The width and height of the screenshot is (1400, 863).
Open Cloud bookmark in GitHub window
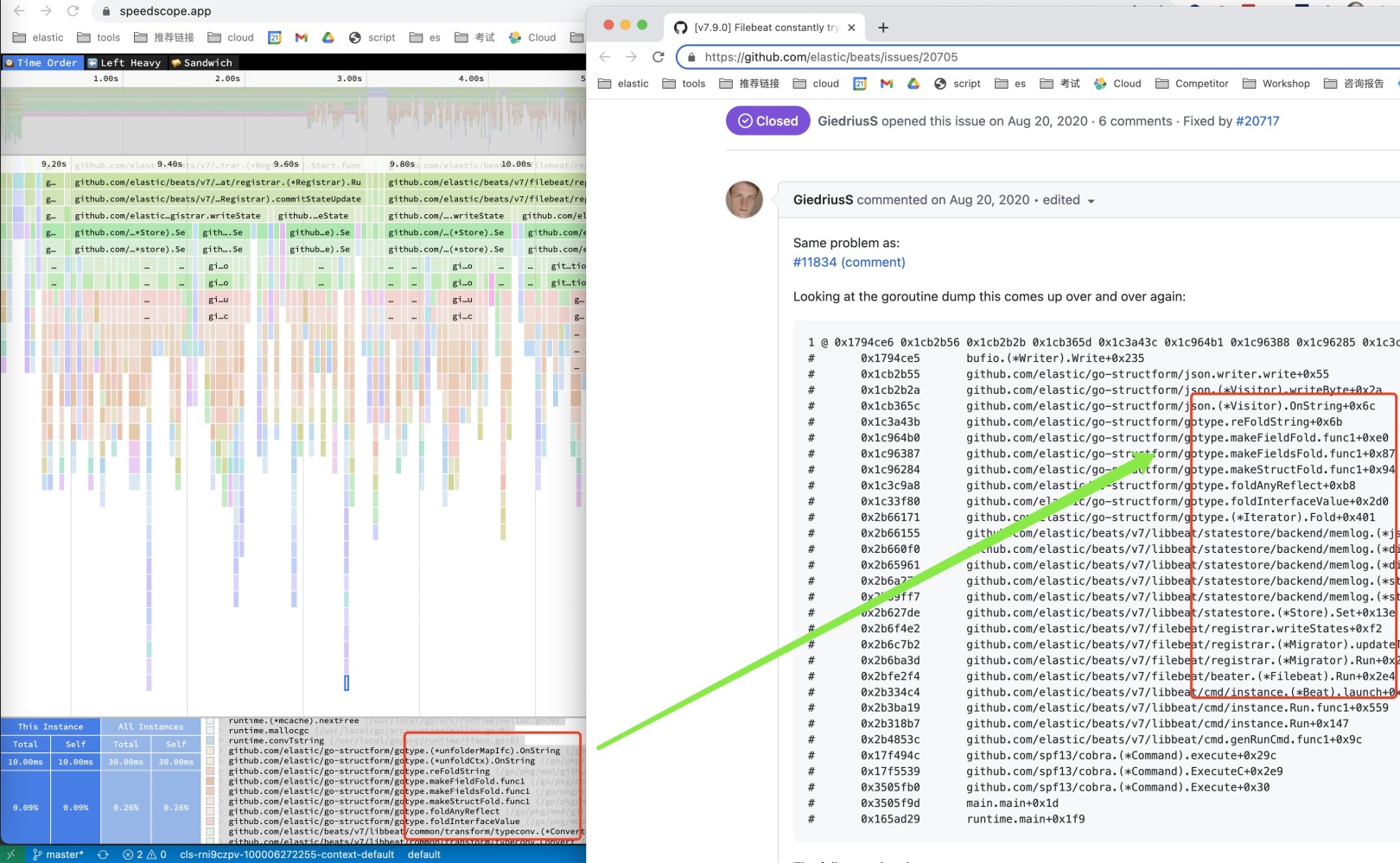(x=1117, y=84)
